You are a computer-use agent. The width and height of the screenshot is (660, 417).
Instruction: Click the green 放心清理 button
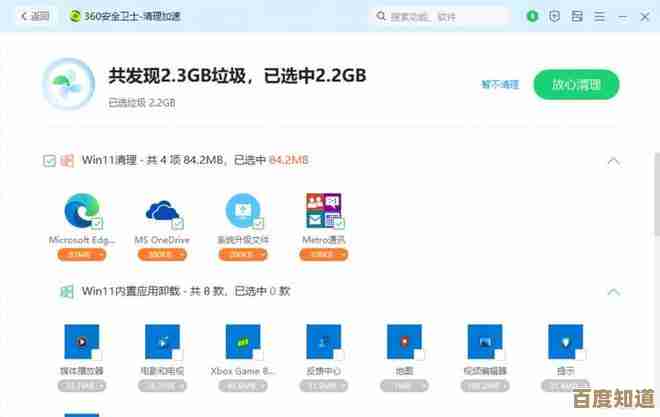pos(576,85)
